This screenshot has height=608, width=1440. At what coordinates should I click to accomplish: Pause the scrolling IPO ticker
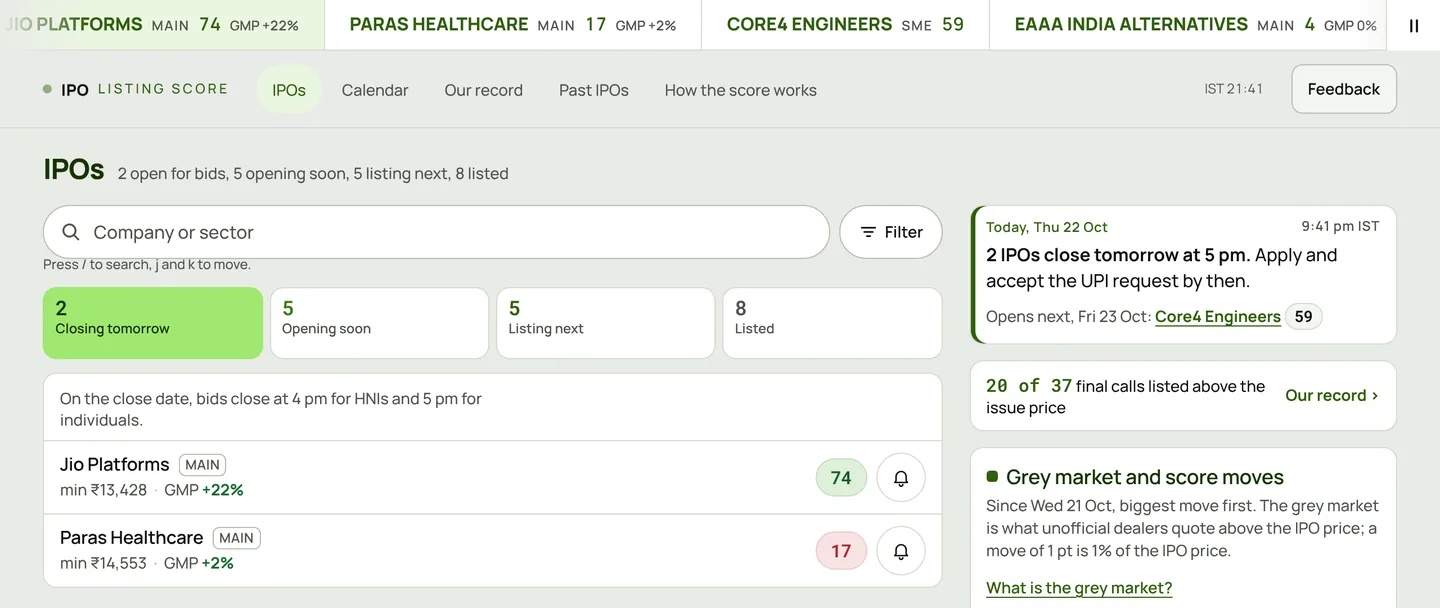pos(1413,26)
